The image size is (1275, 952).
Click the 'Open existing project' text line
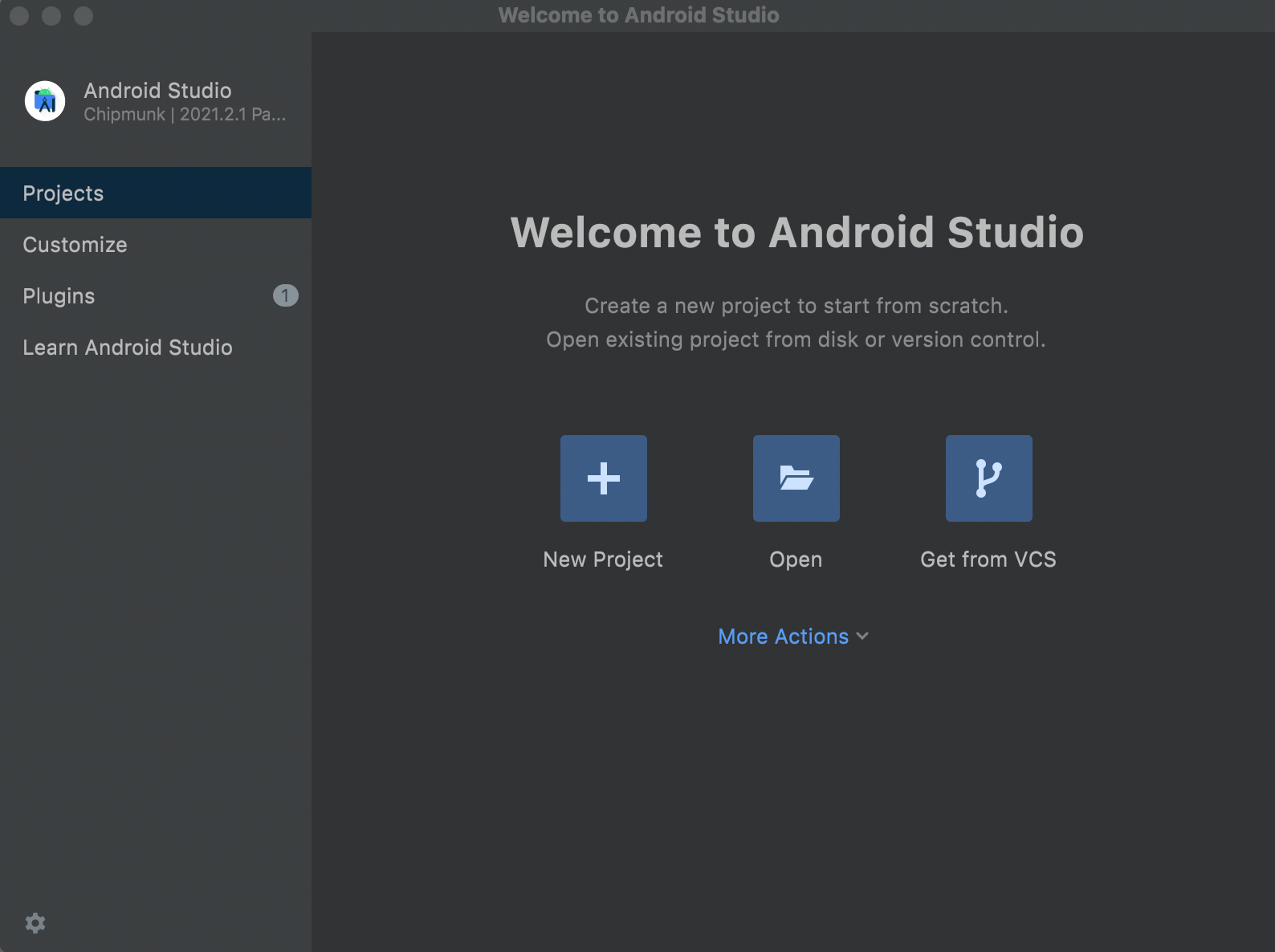(796, 340)
